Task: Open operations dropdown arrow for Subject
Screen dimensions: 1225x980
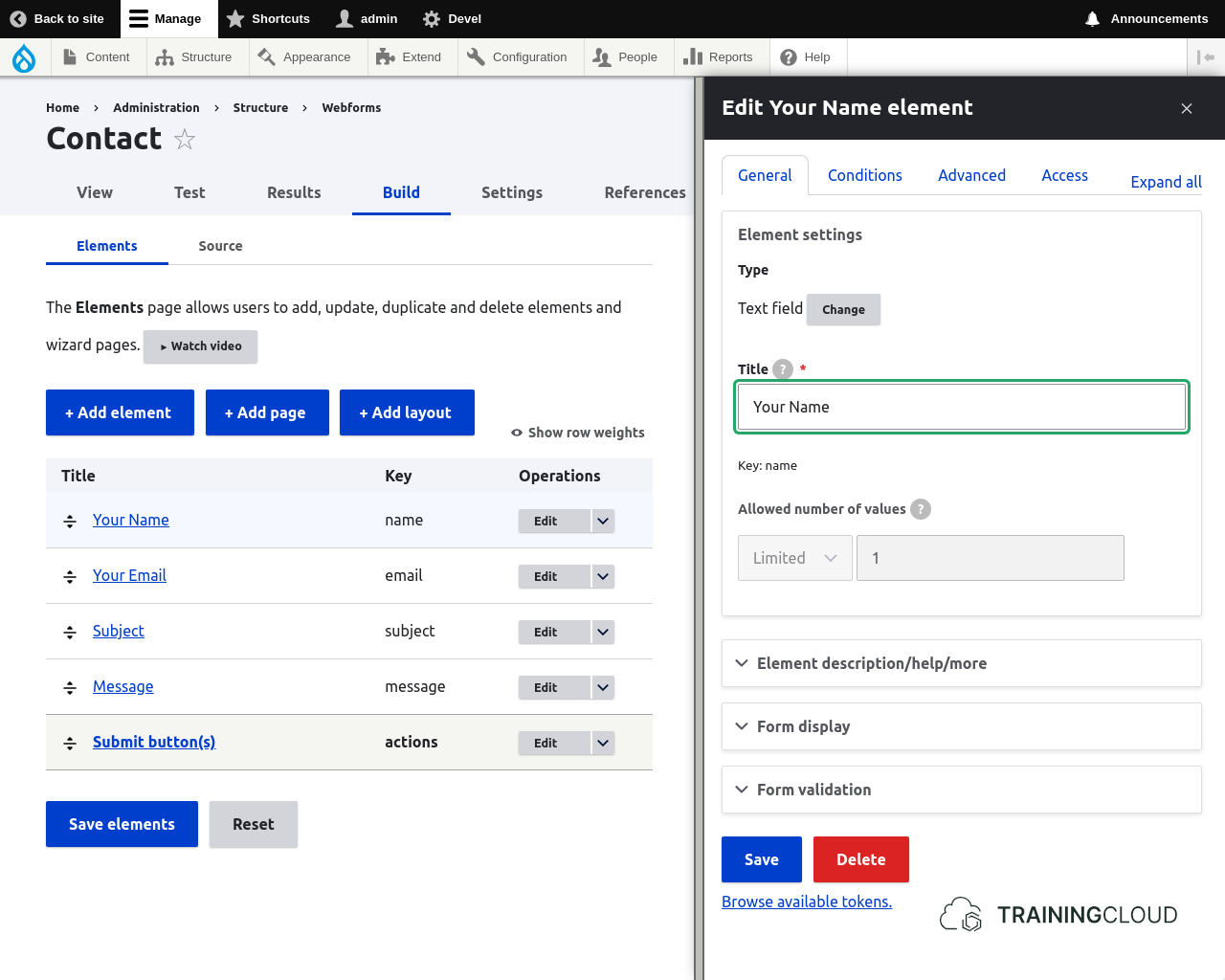Action: [x=602, y=632]
